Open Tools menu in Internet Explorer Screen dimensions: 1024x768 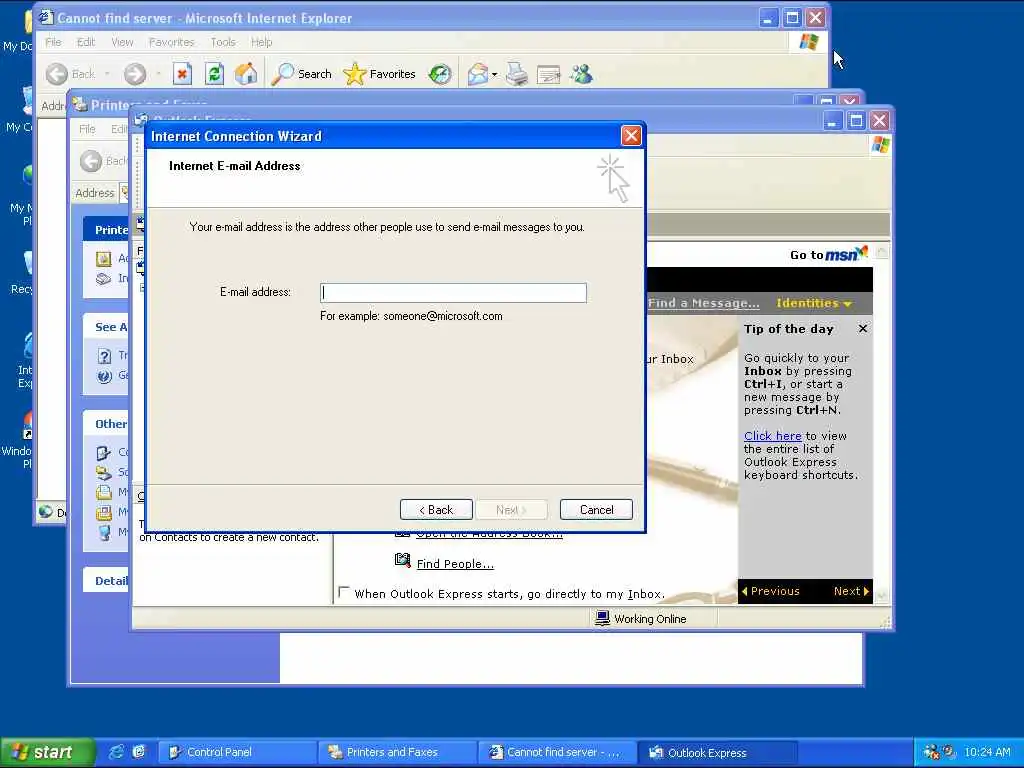click(x=223, y=42)
